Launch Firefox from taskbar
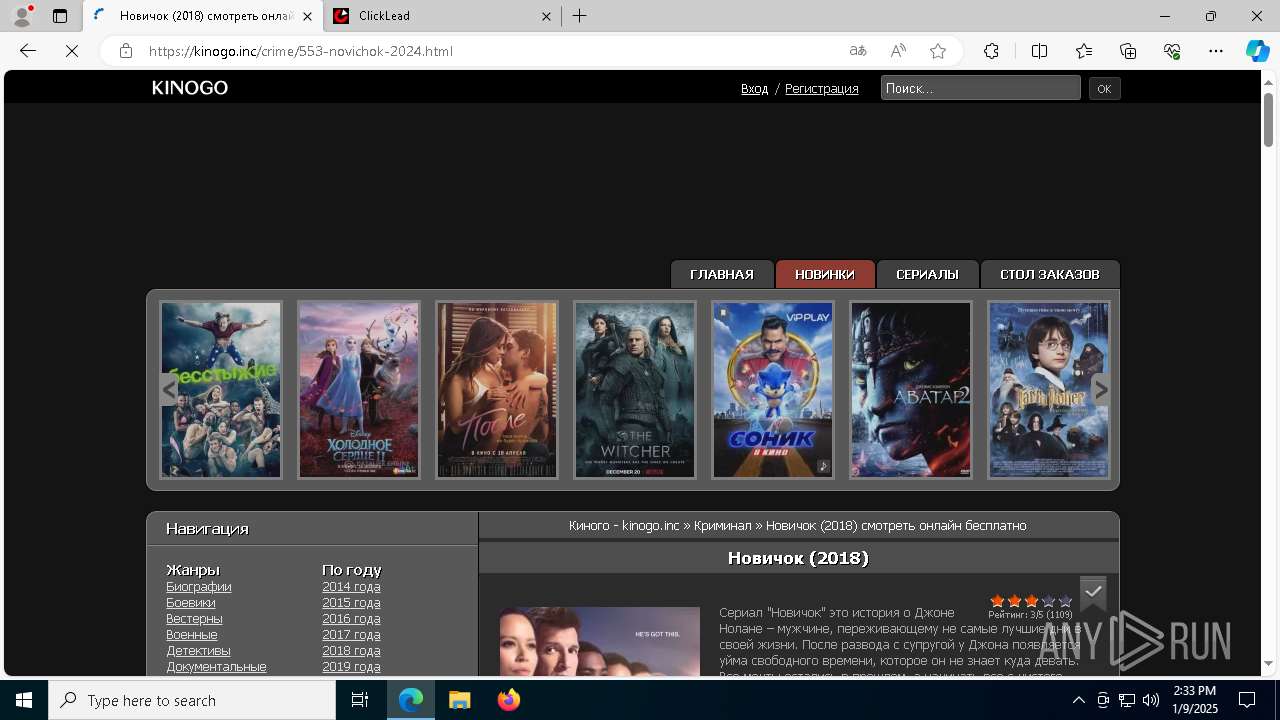Screen dimensions: 1280x720 [509, 700]
